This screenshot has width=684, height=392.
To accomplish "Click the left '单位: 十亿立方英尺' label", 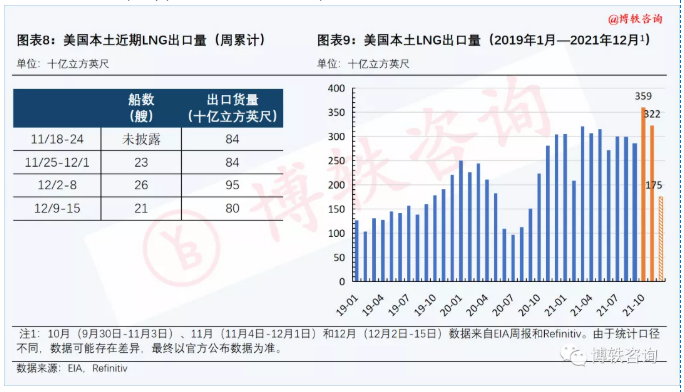I will (63, 64).
